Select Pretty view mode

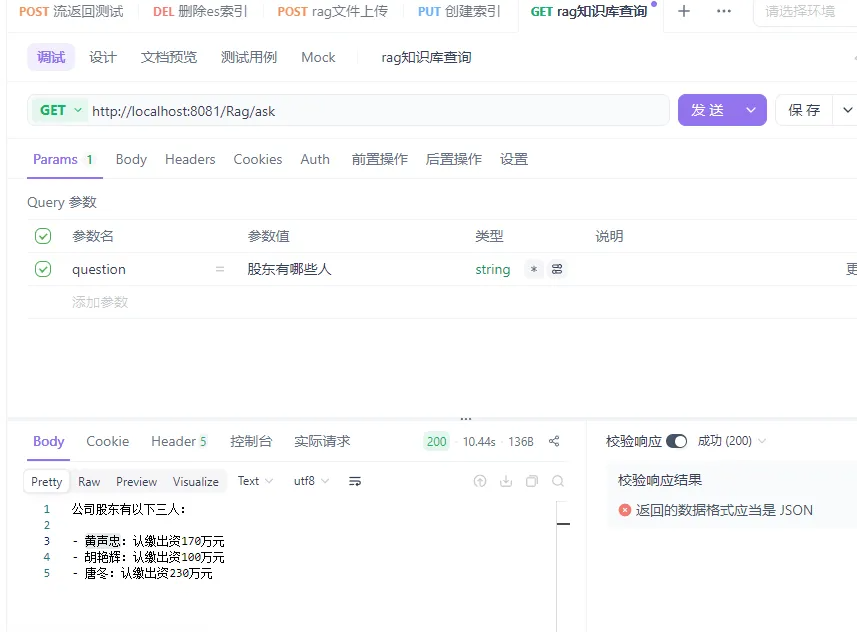click(46, 482)
